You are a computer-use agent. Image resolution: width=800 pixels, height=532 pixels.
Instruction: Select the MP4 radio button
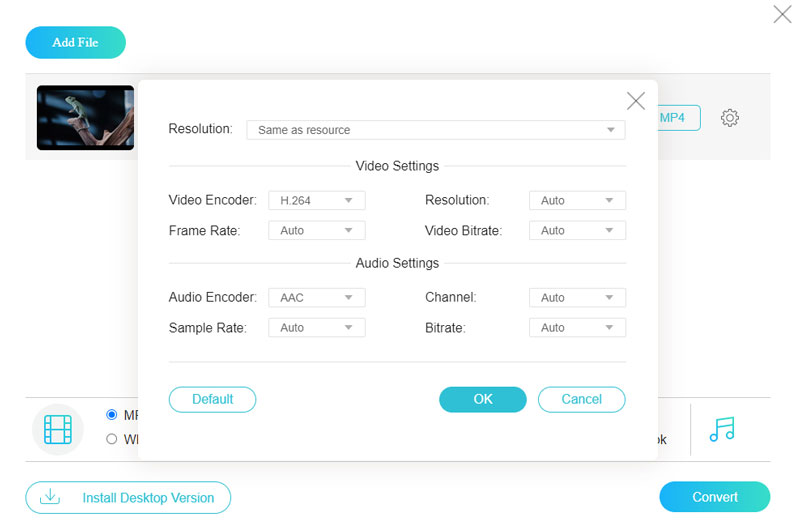point(112,414)
